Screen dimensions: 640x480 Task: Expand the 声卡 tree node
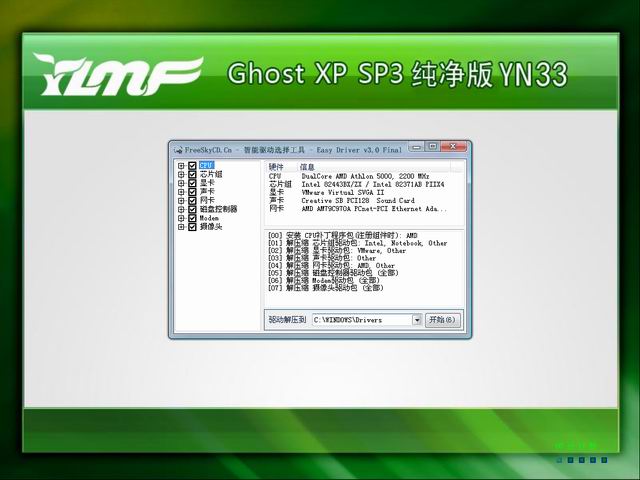click(181, 192)
